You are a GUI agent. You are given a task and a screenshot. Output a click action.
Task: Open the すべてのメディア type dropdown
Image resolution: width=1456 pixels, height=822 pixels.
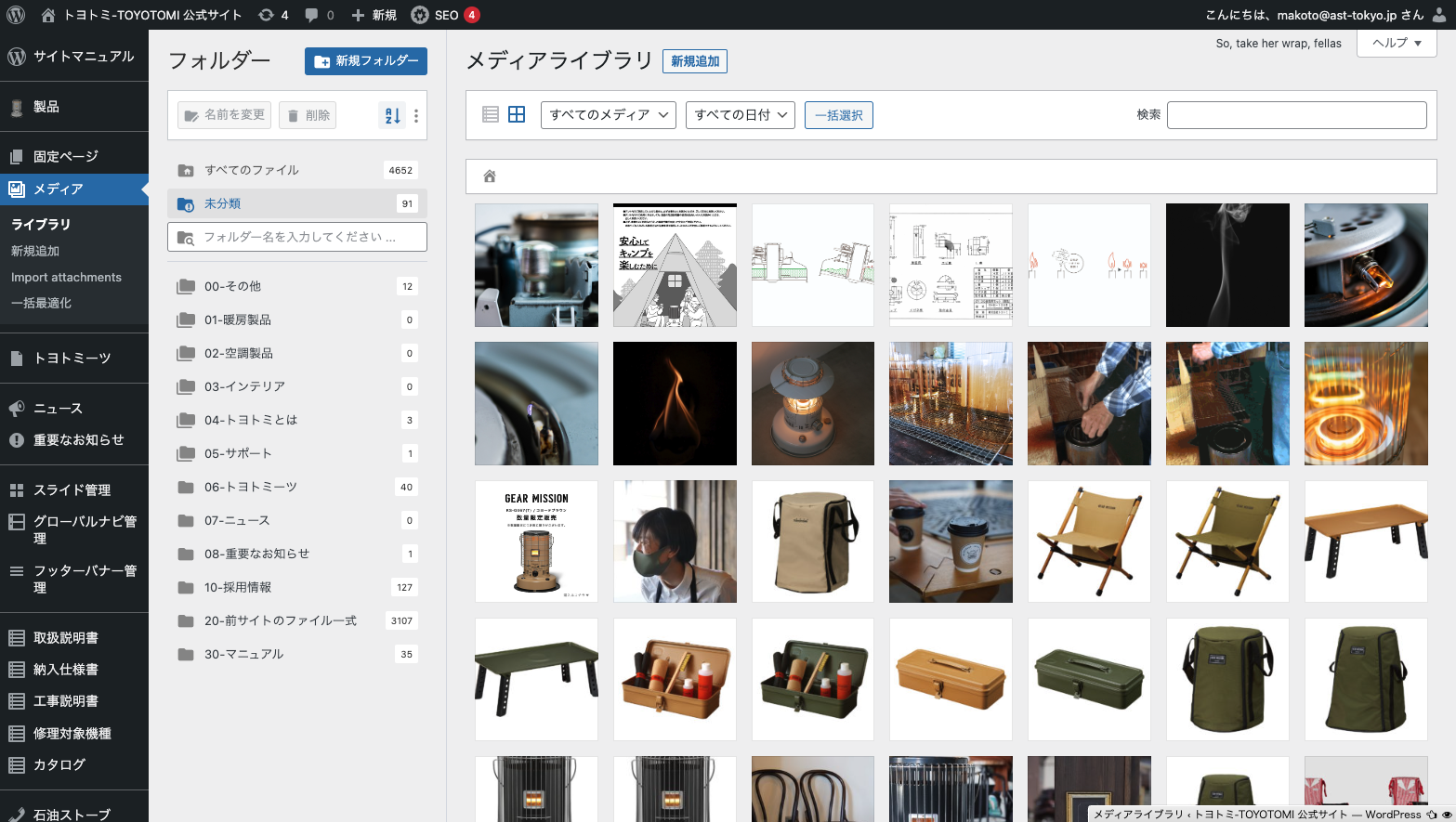609,115
